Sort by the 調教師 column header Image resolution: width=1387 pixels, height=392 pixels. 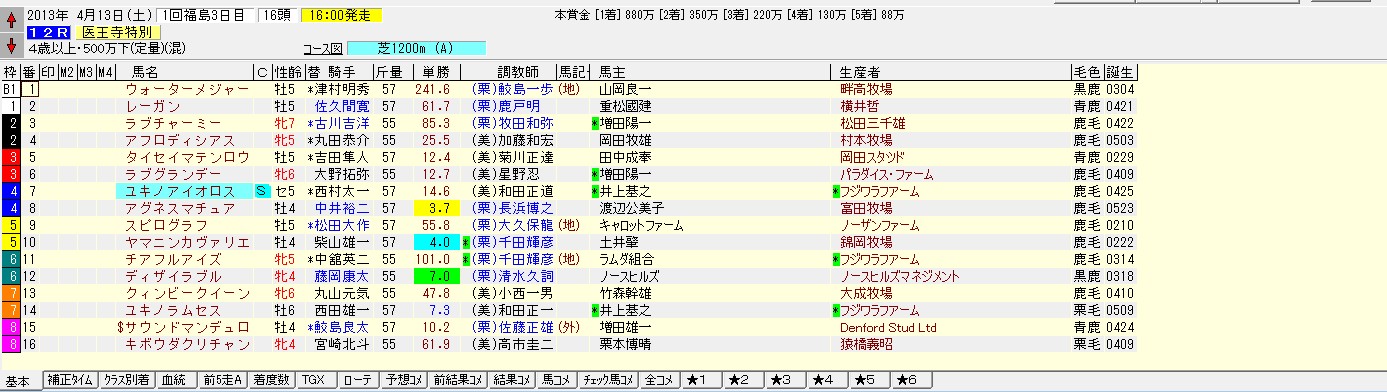pyautogui.click(x=517, y=72)
